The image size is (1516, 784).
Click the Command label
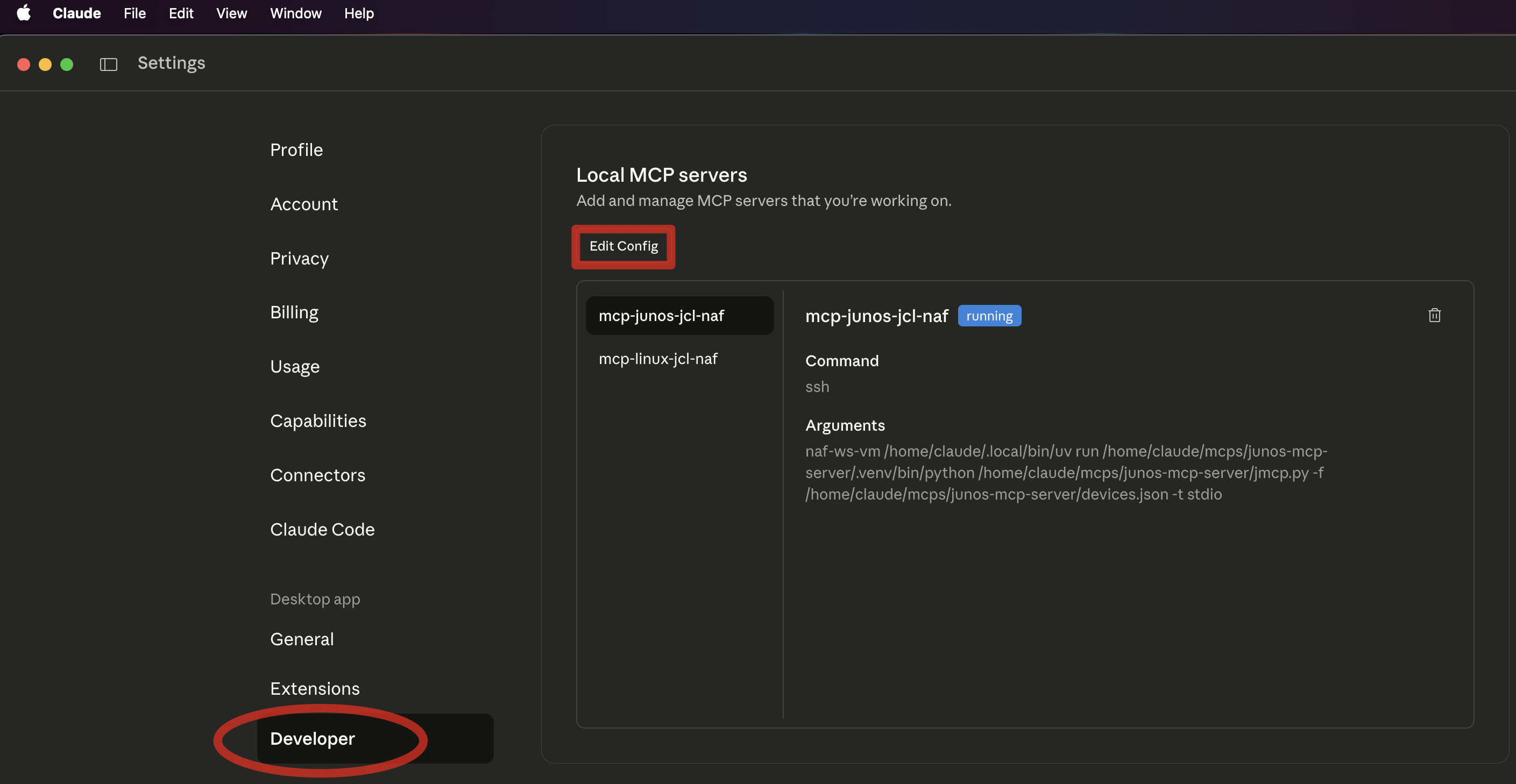pos(842,360)
